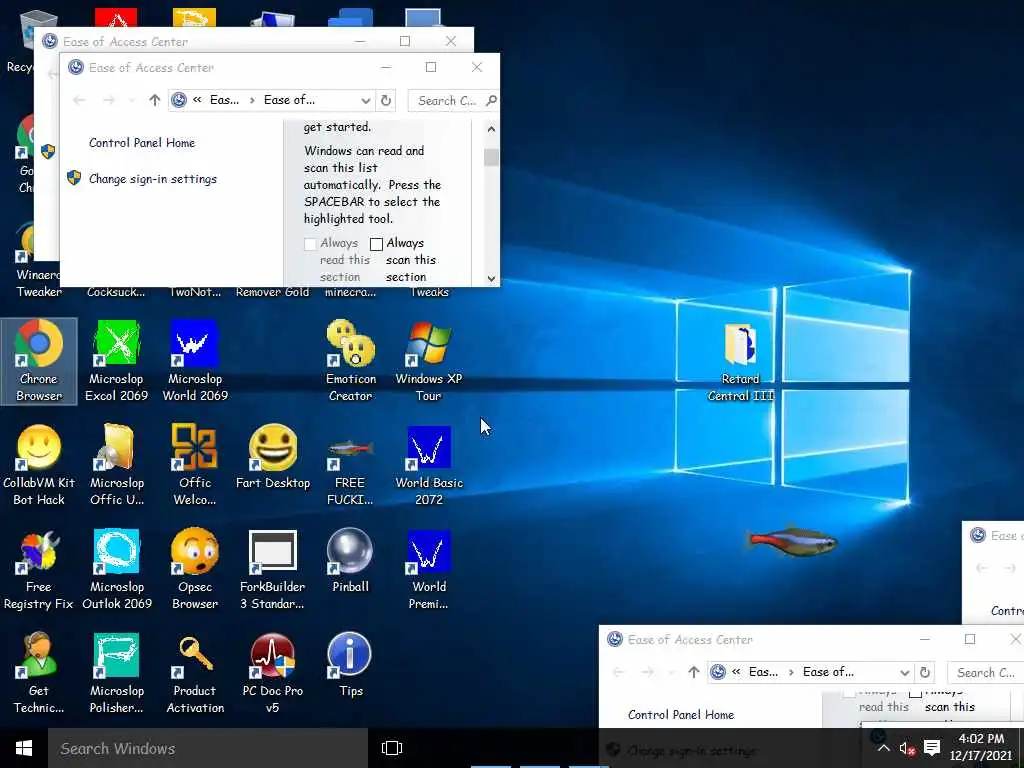
Task: Expand address dropdown in bottom-right Ease of Access window
Action: [x=904, y=673]
